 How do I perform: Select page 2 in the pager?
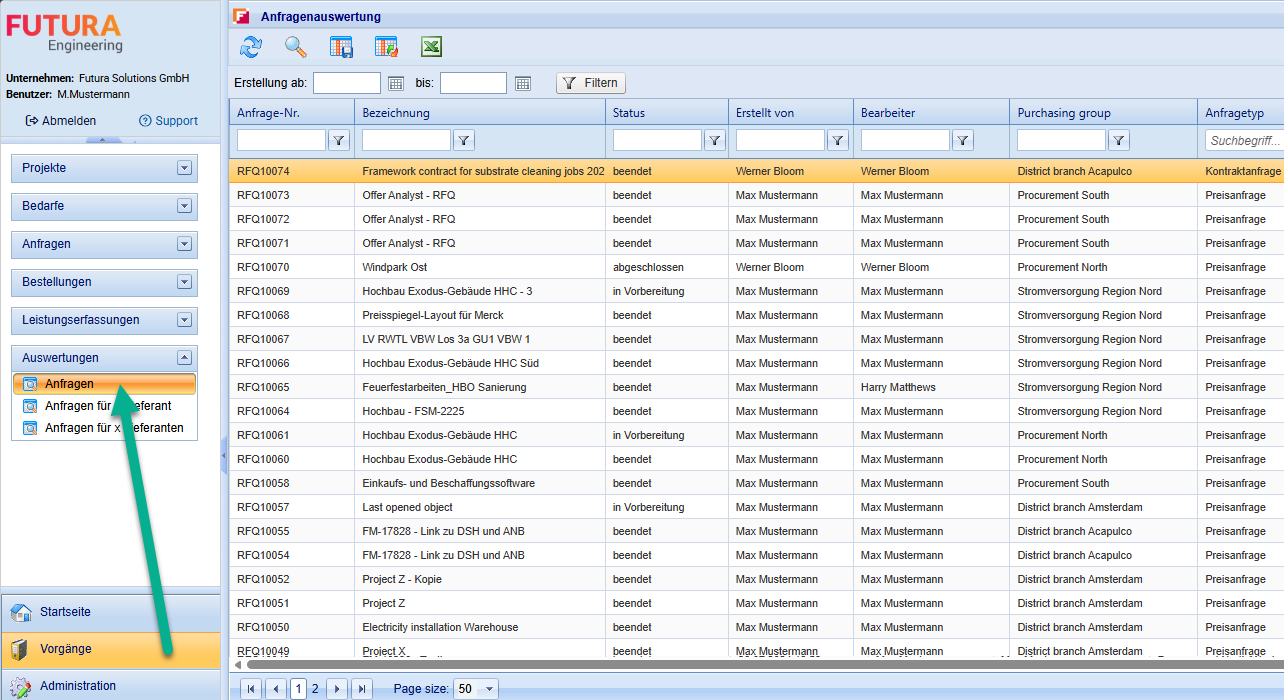click(315, 689)
